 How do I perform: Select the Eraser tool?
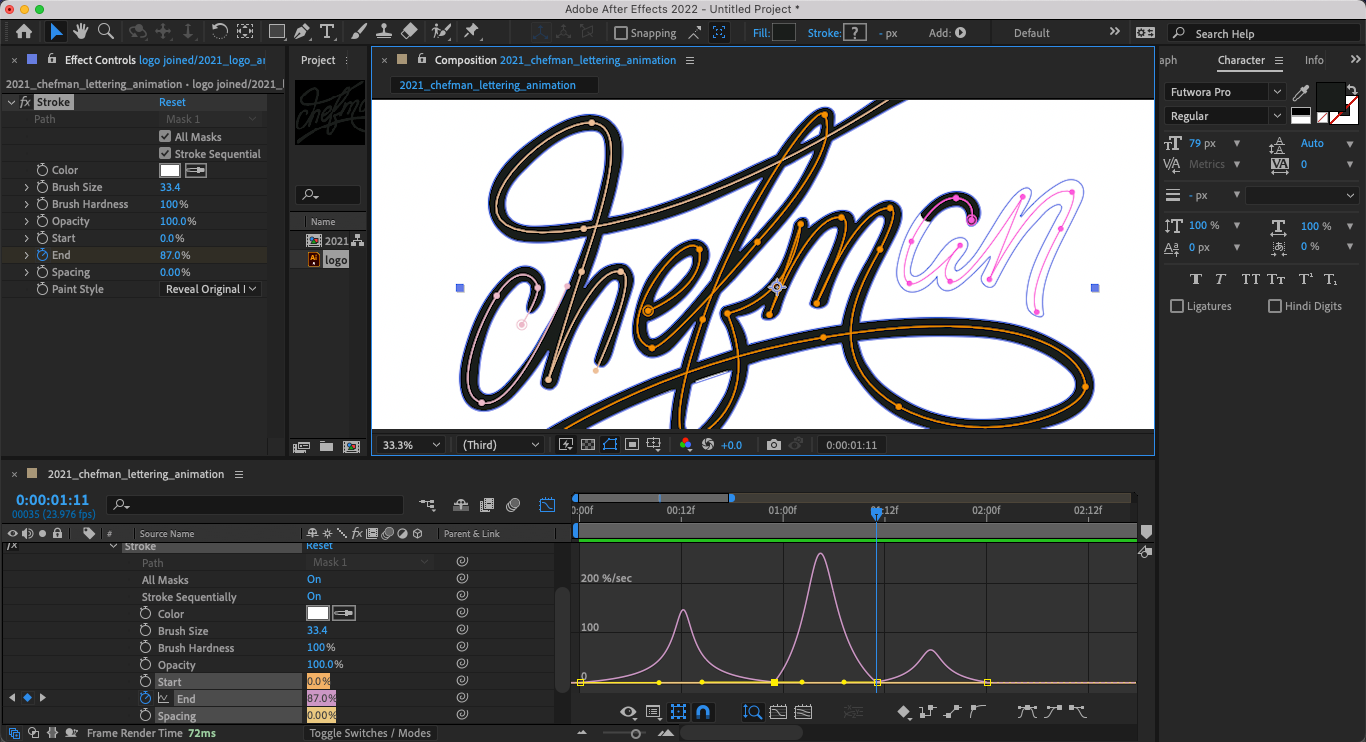[408, 32]
